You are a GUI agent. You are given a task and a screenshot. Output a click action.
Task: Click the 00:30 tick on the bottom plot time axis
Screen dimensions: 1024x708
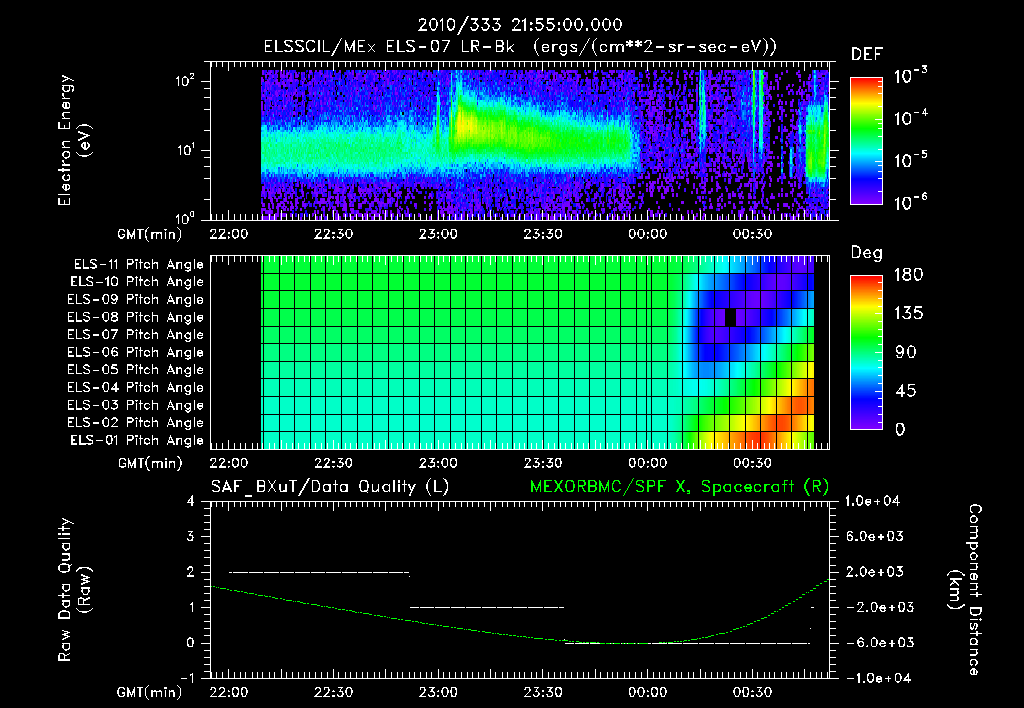pos(752,692)
